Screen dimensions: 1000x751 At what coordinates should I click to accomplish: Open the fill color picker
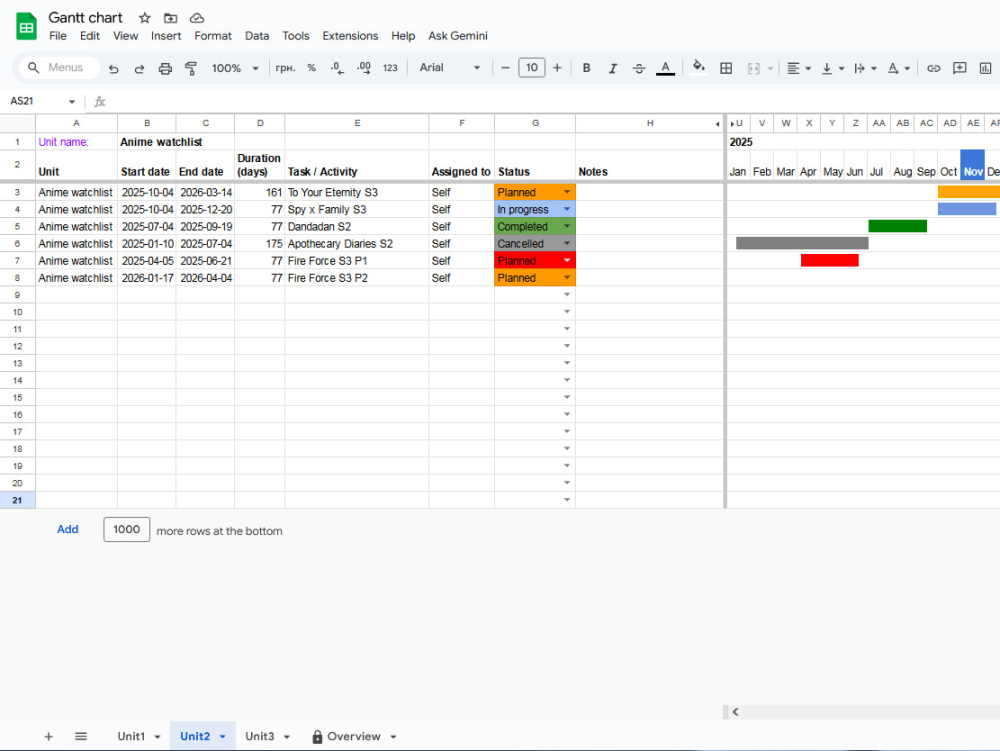(699, 67)
